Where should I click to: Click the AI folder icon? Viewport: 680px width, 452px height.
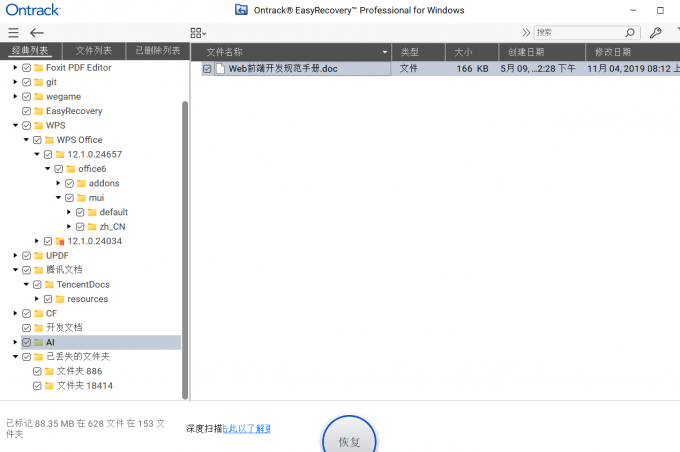39,342
